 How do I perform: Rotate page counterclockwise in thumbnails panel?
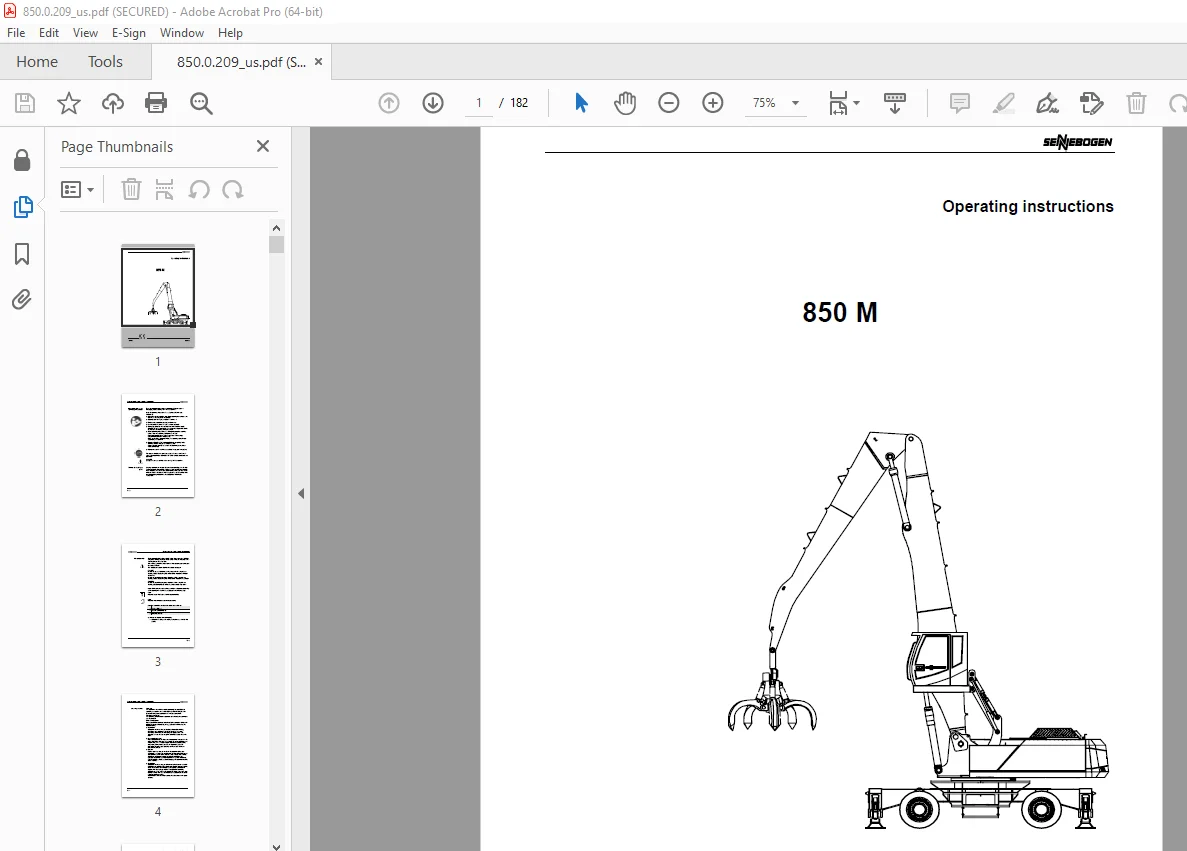coord(199,189)
